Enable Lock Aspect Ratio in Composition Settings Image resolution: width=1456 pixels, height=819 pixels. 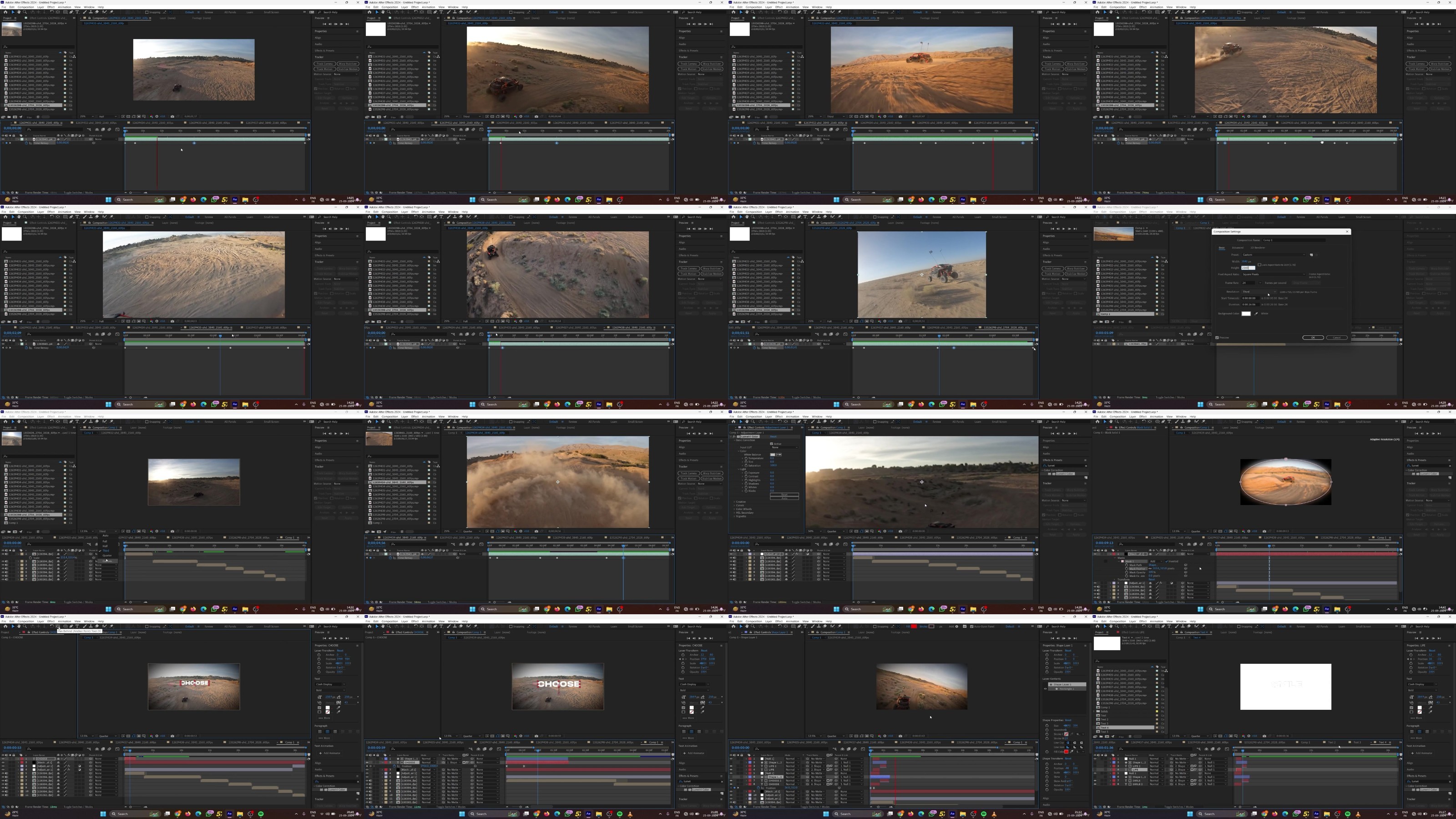tap(1259, 265)
